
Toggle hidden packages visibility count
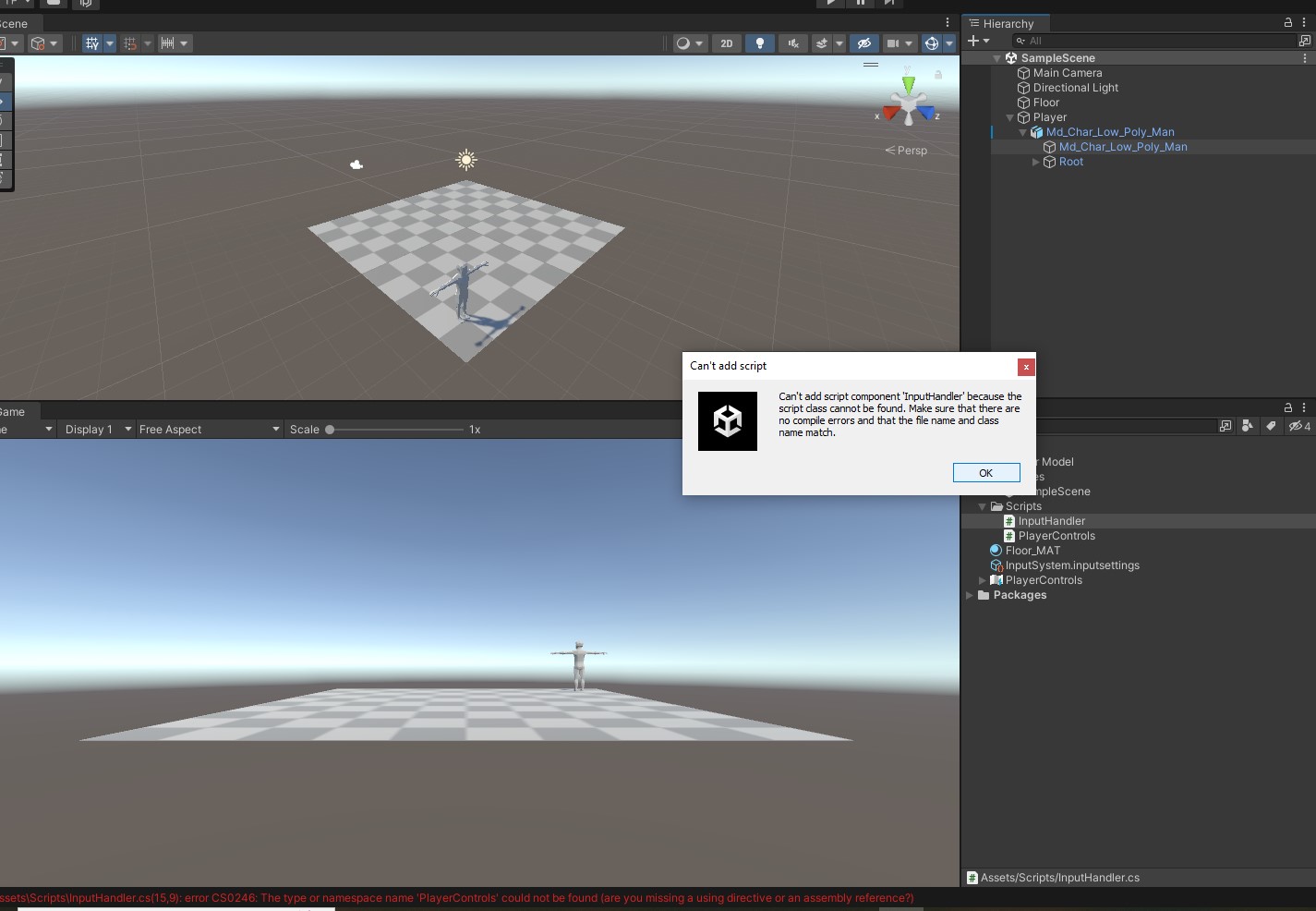click(1299, 426)
